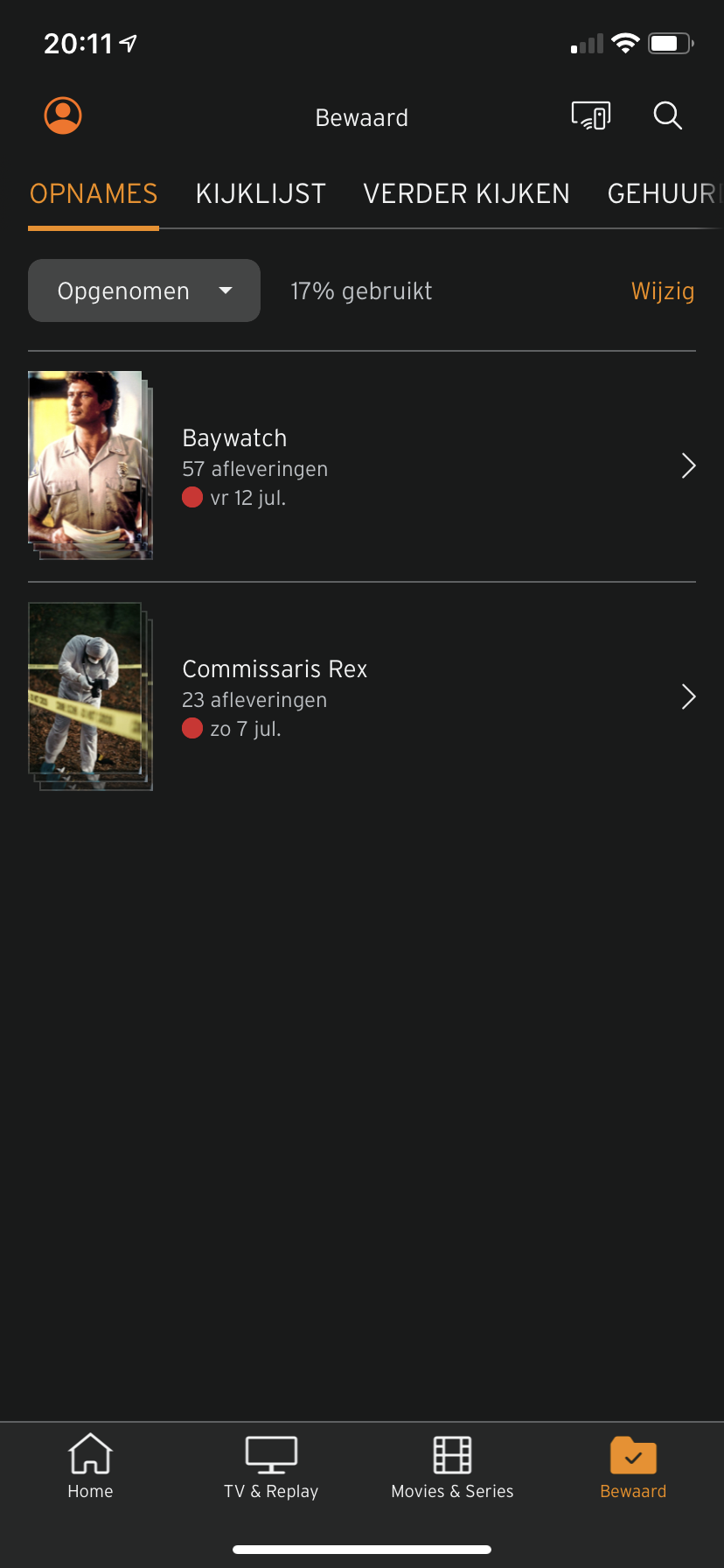Expand Commissaris Rex episodes chevron
The image size is (724, 1568).
click(688, 697)
